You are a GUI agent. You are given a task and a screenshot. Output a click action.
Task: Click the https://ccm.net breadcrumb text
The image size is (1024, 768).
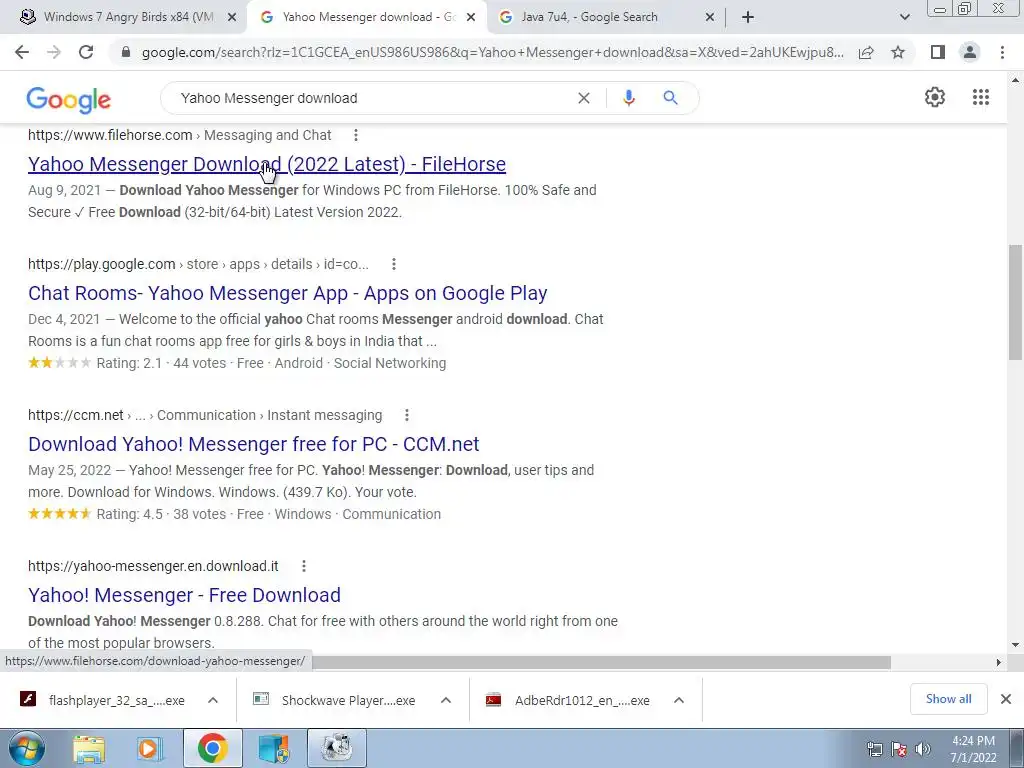[x=76, y=415]
